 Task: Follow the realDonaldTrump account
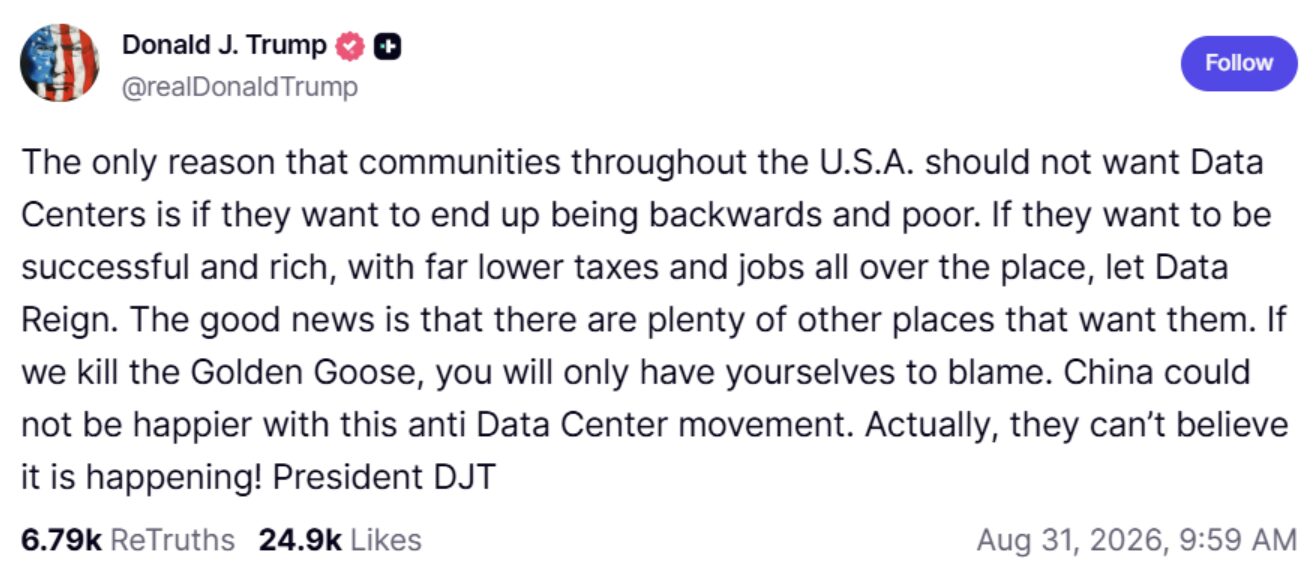[1238, 63]
